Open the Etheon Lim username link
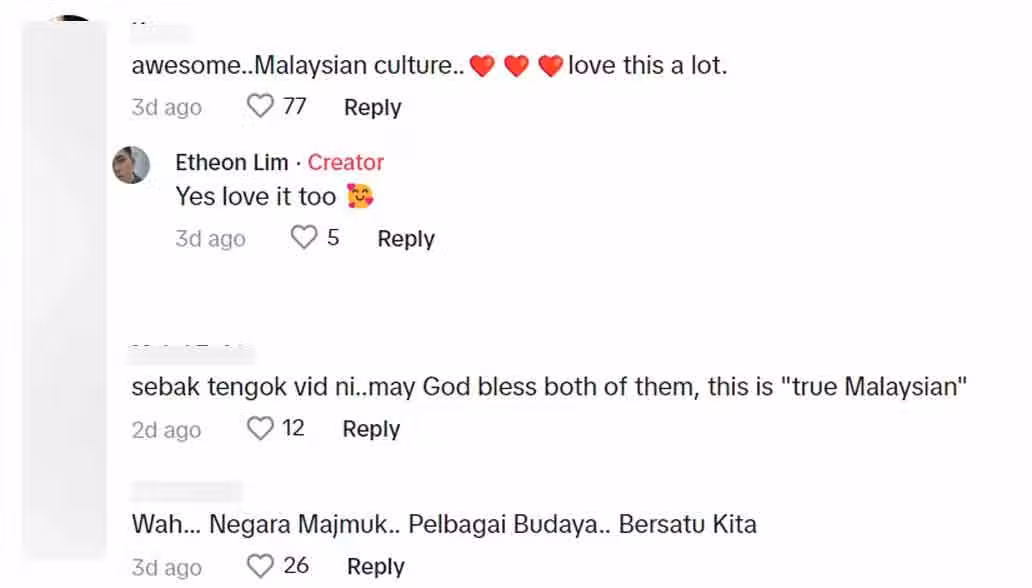This screenshot has width=1032, height=588. [x=232, y=162]
